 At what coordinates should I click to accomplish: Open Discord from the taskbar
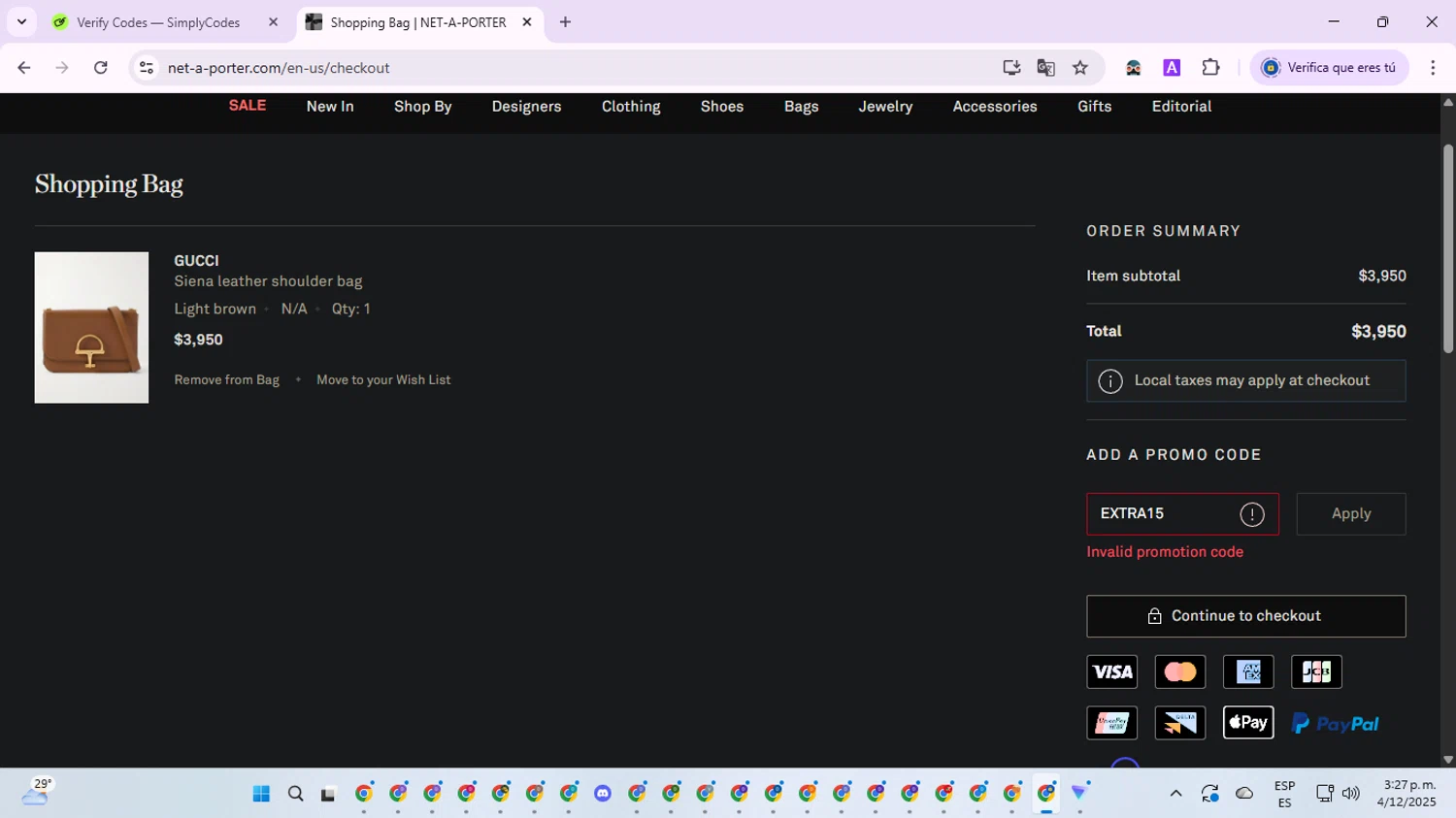point(603,794)
